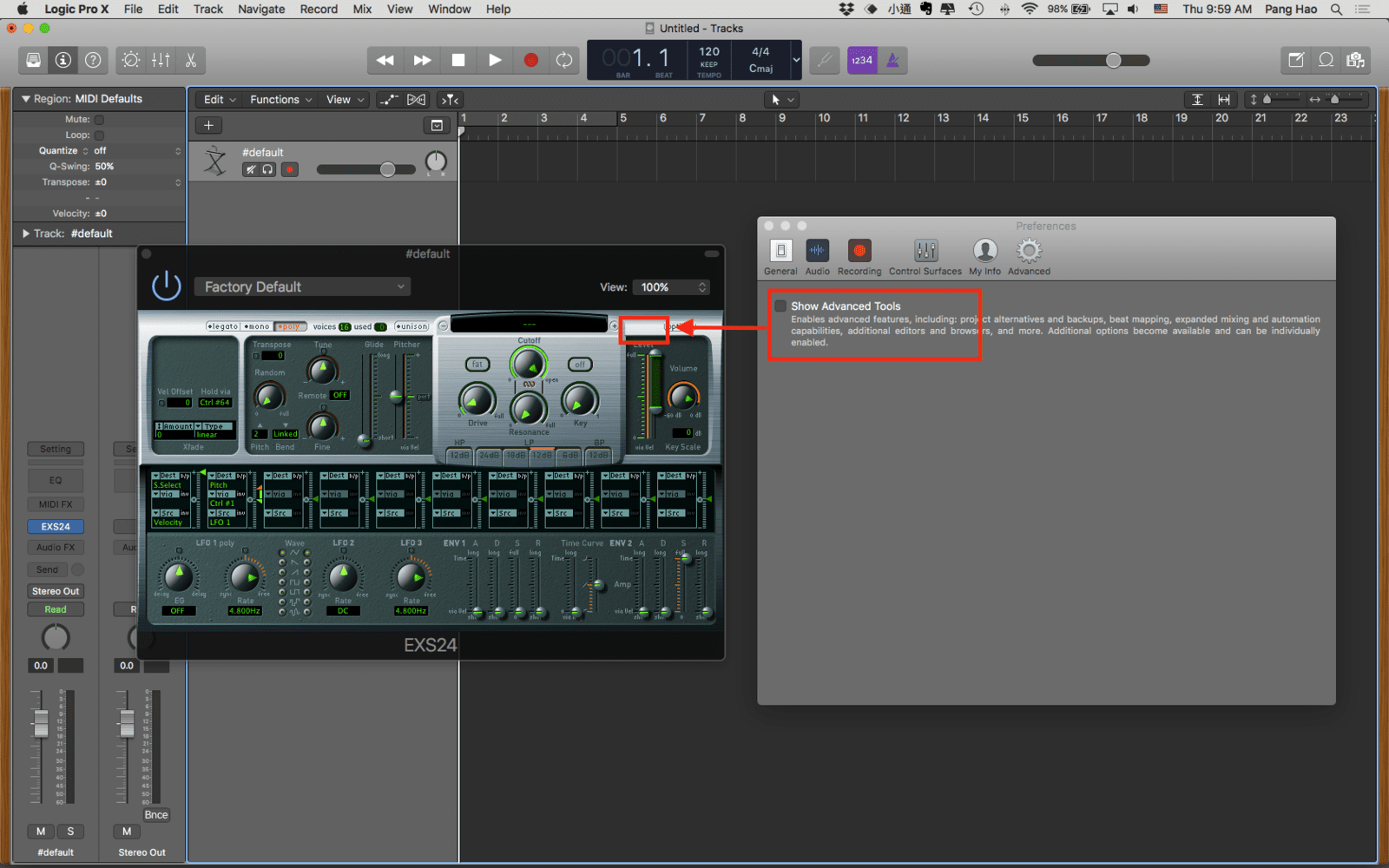
Task: Toggle the Metronome click
Action: coord(892,60)
